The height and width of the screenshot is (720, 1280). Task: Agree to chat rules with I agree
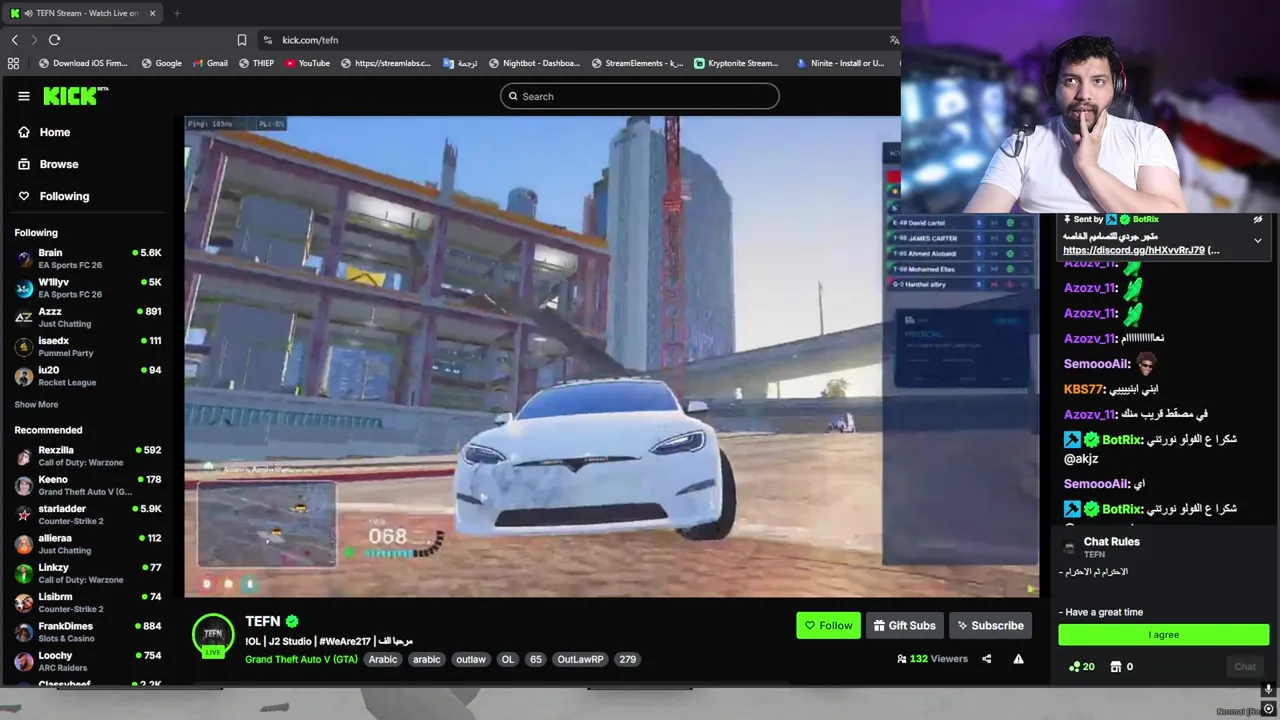click(1164, 634)
